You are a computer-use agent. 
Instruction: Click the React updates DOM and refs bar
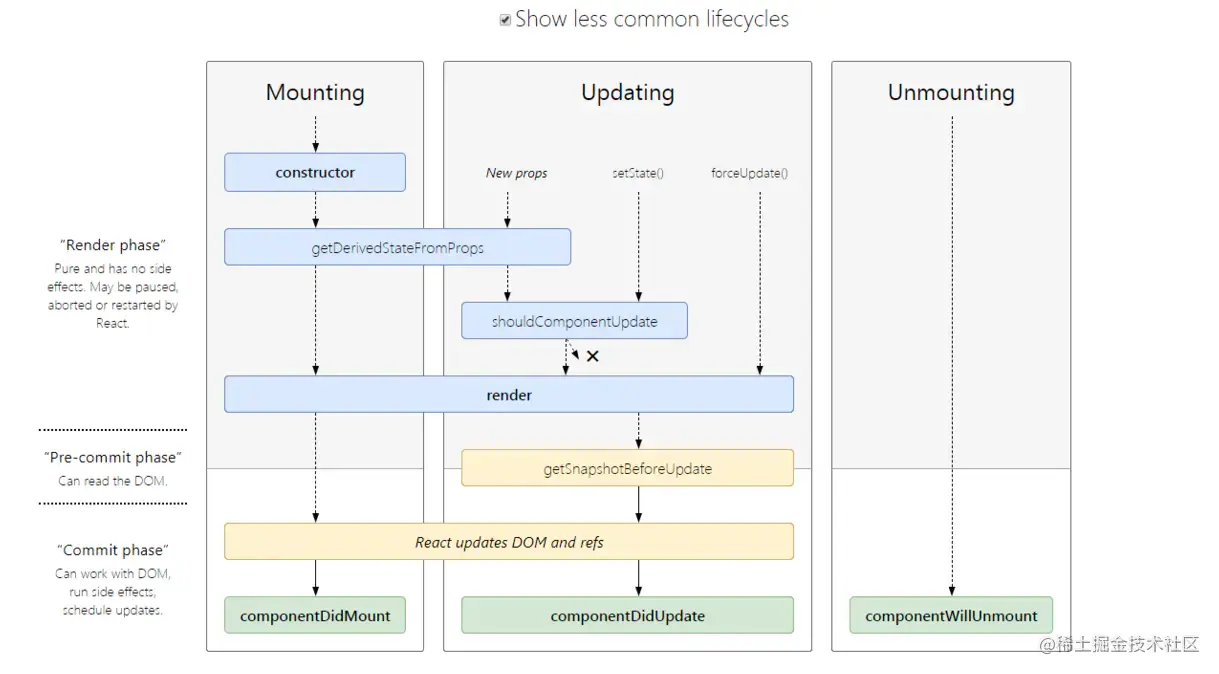point(508,542)
